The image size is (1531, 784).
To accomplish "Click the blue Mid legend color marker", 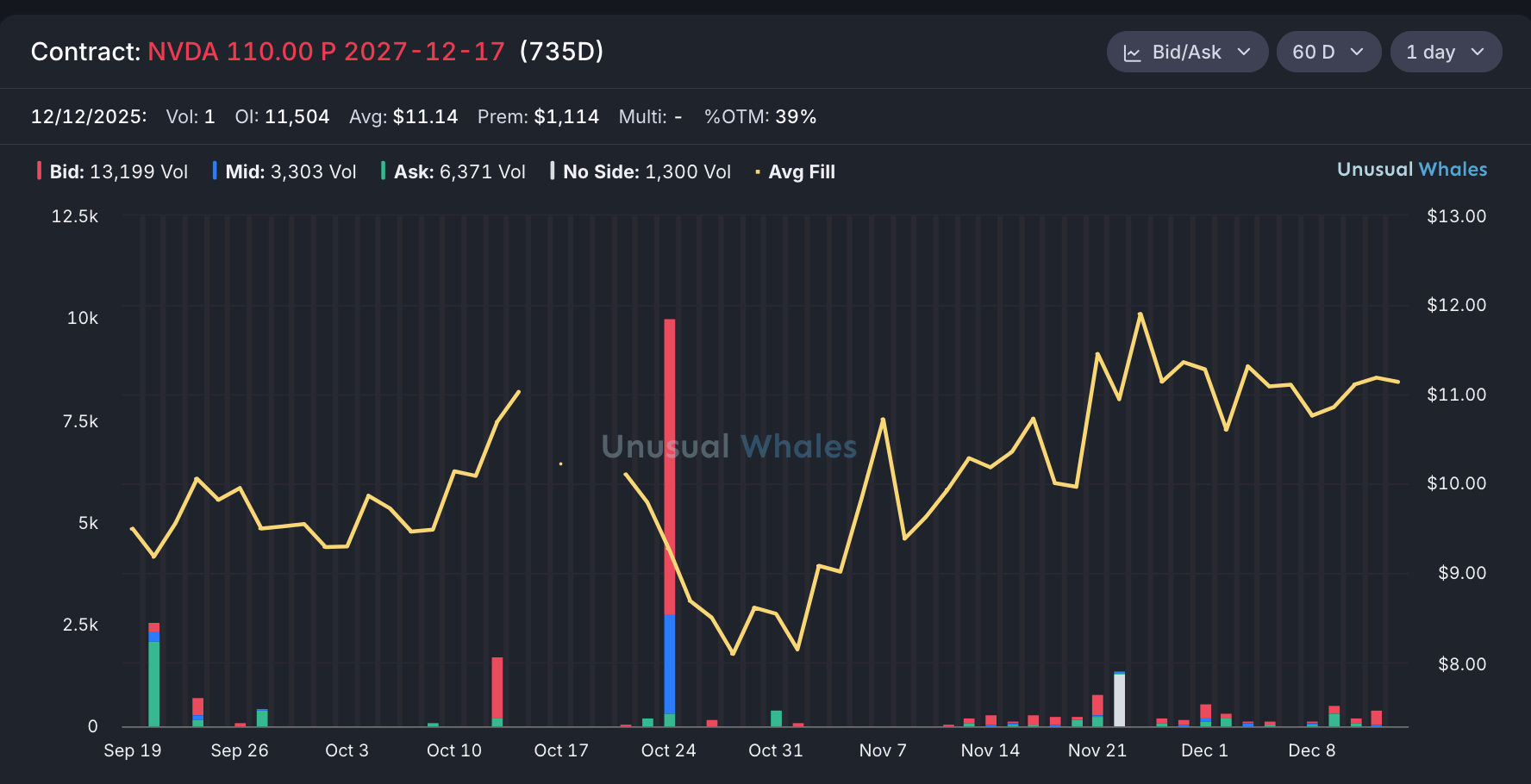I will point(215,171).
